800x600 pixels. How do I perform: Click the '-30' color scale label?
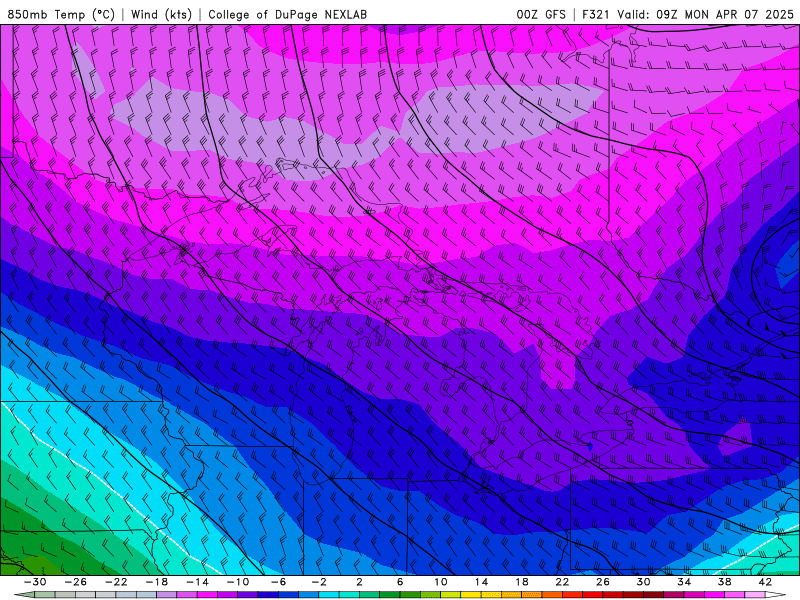(x=35, y=582)
